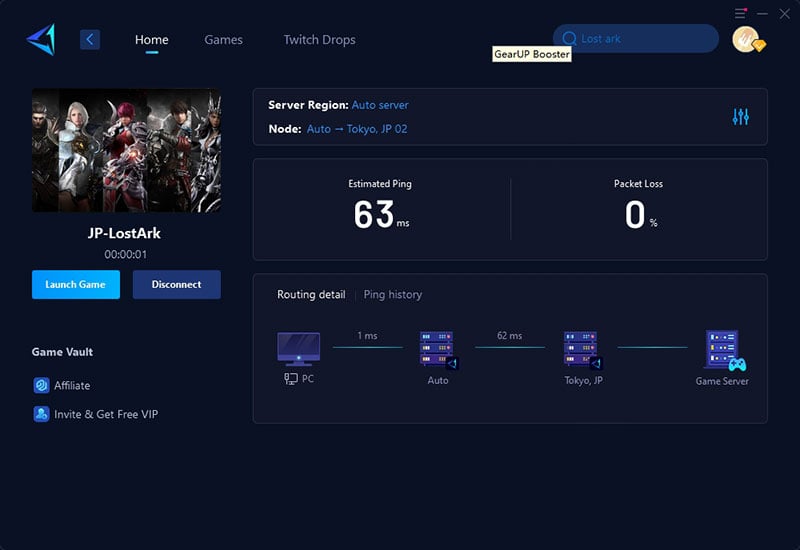
Task: Open the user profile avatar
Action: point(747,40)
